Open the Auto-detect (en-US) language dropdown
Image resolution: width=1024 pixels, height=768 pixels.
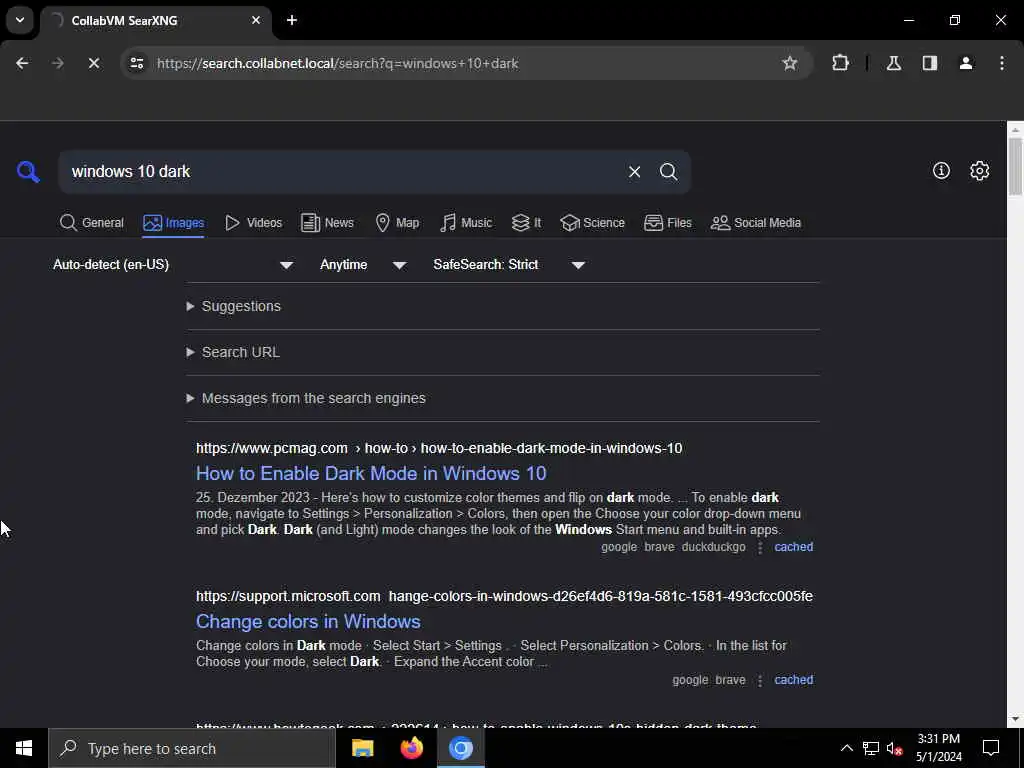pos(173,264)
